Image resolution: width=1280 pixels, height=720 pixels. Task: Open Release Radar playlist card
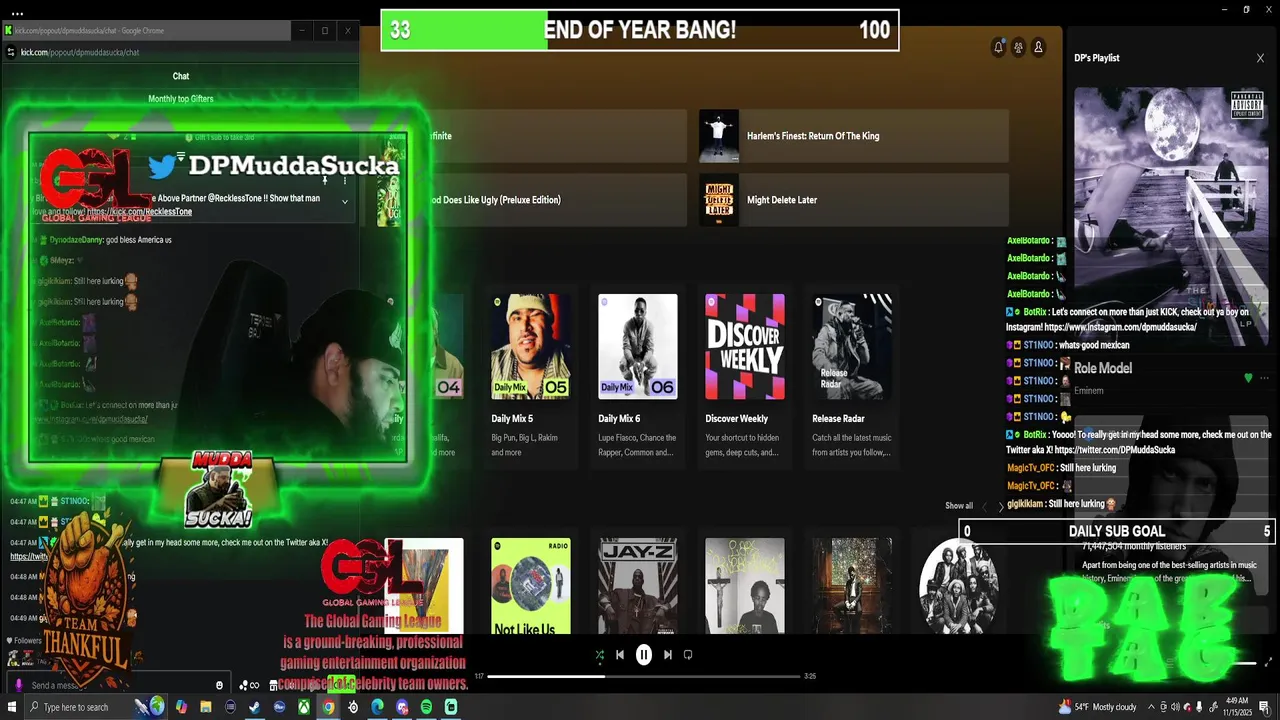[852, 378]
